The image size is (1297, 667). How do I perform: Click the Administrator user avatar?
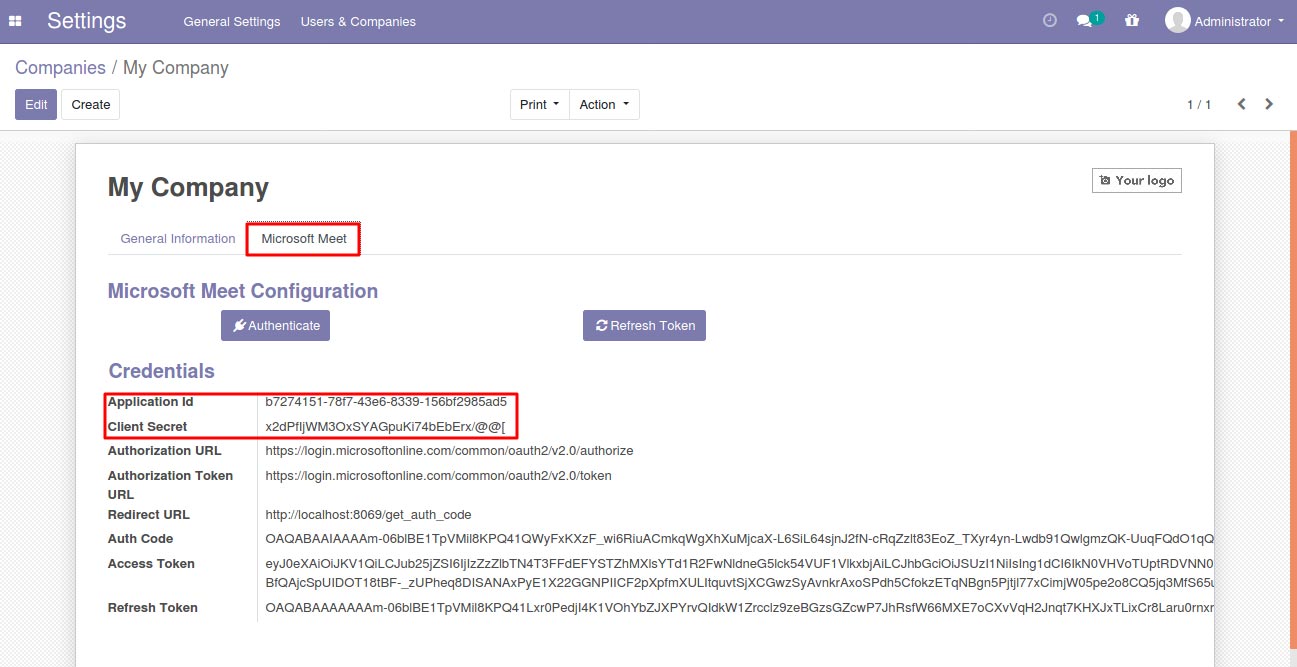click(1178, 20)
